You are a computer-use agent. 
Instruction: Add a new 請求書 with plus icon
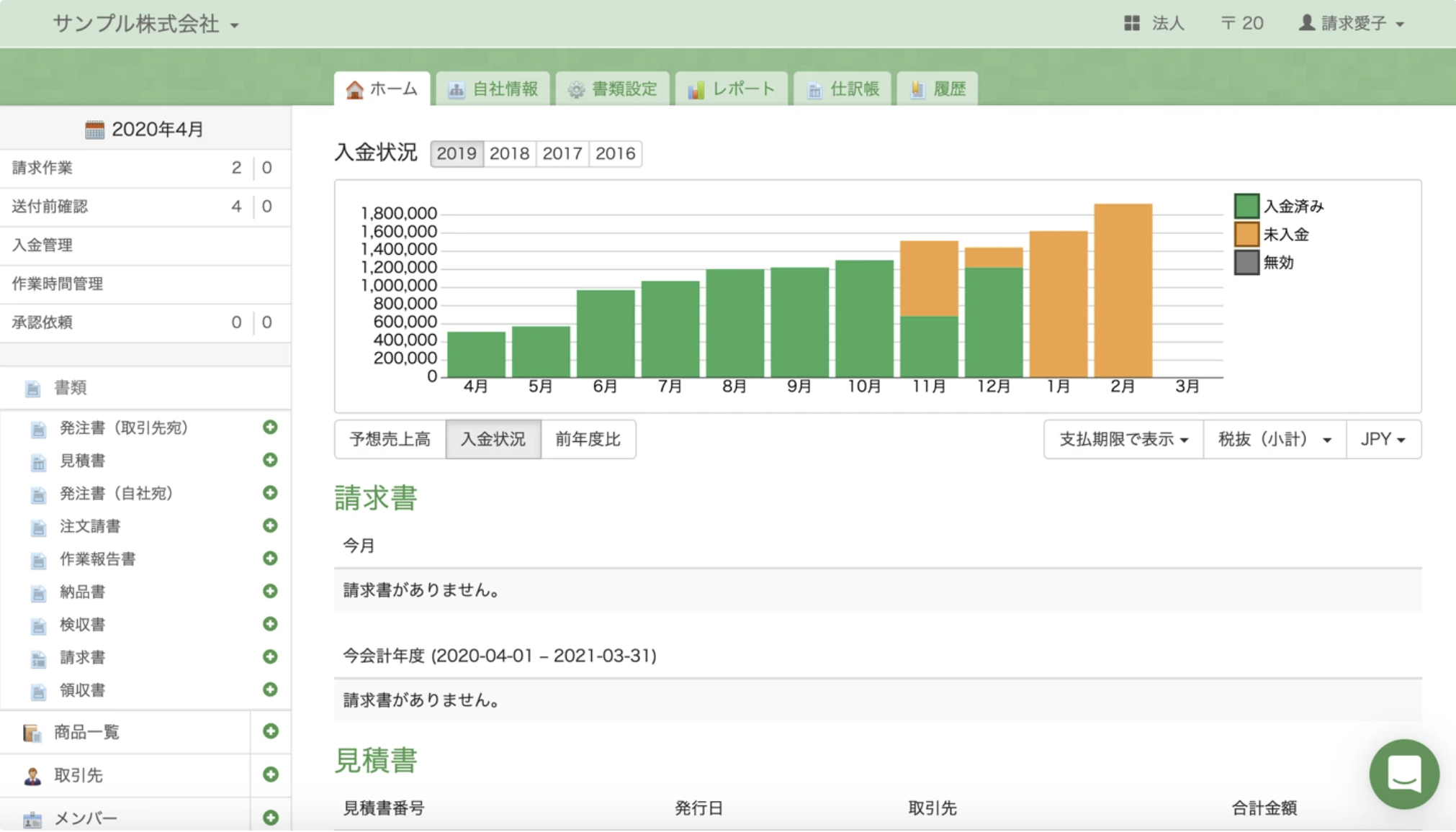270,656
